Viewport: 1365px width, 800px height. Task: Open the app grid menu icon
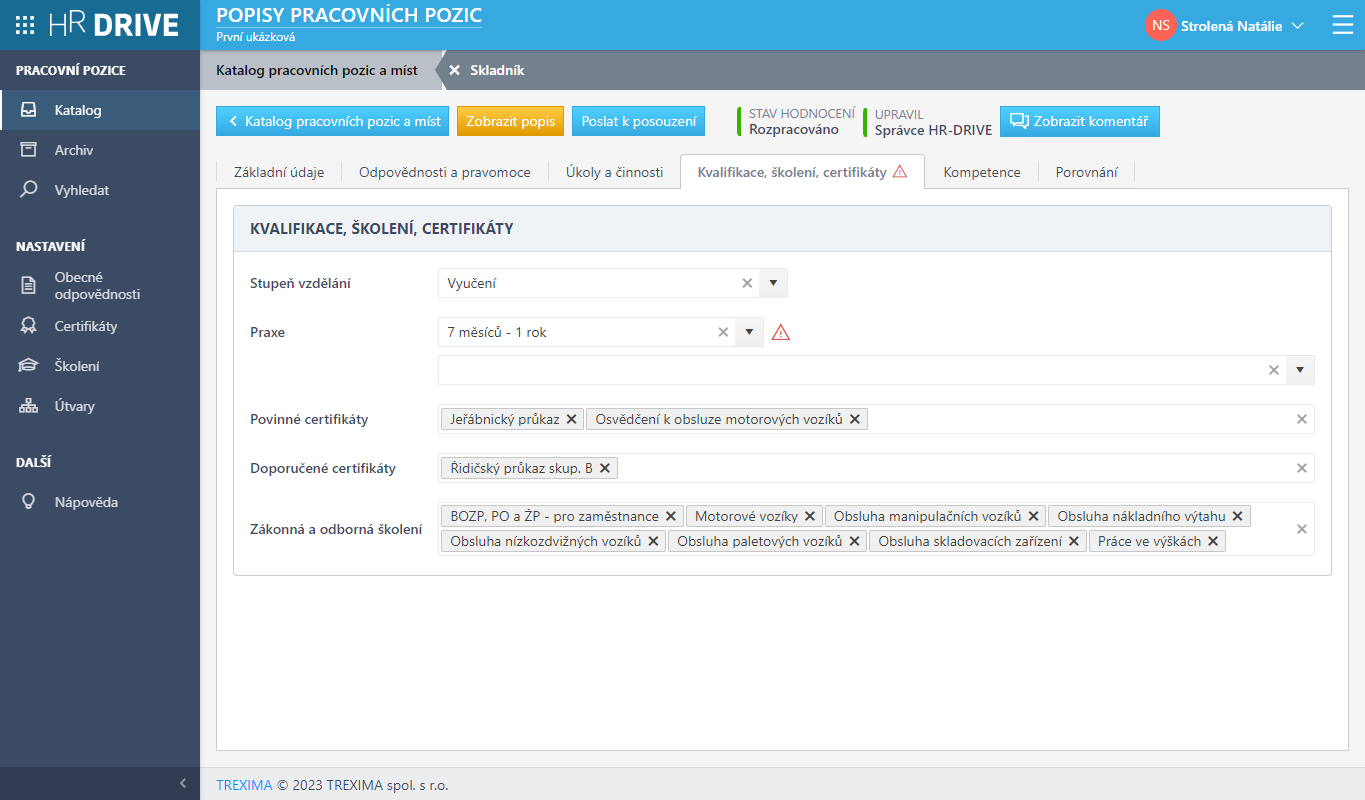point(25,25)
